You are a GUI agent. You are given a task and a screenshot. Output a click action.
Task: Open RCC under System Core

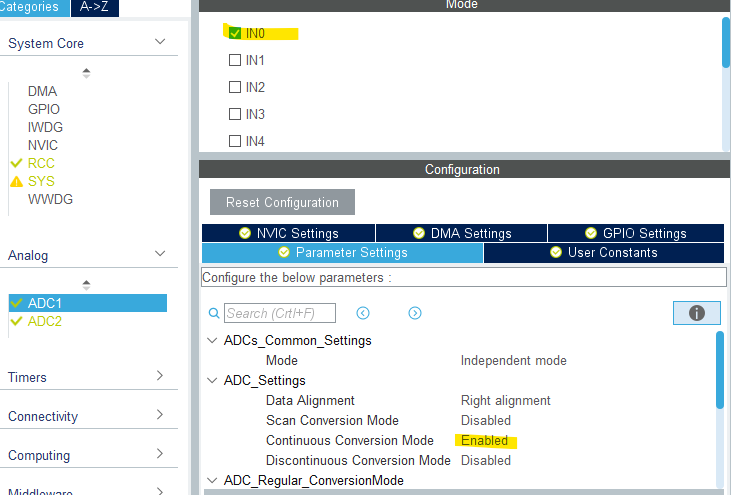point(41,163)
